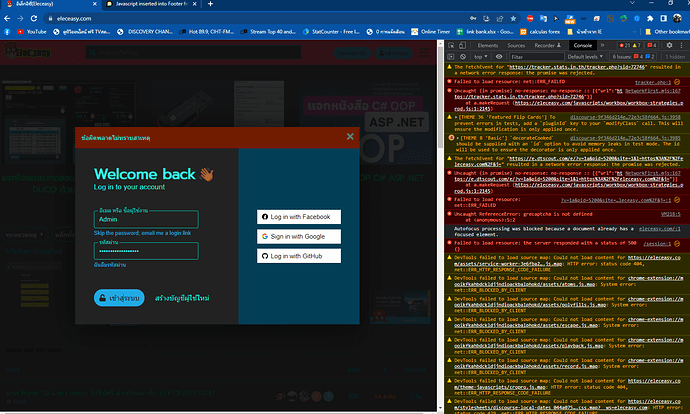Click the bookmark star icon
The image size is (690, 414).
[x=513, y=18]
